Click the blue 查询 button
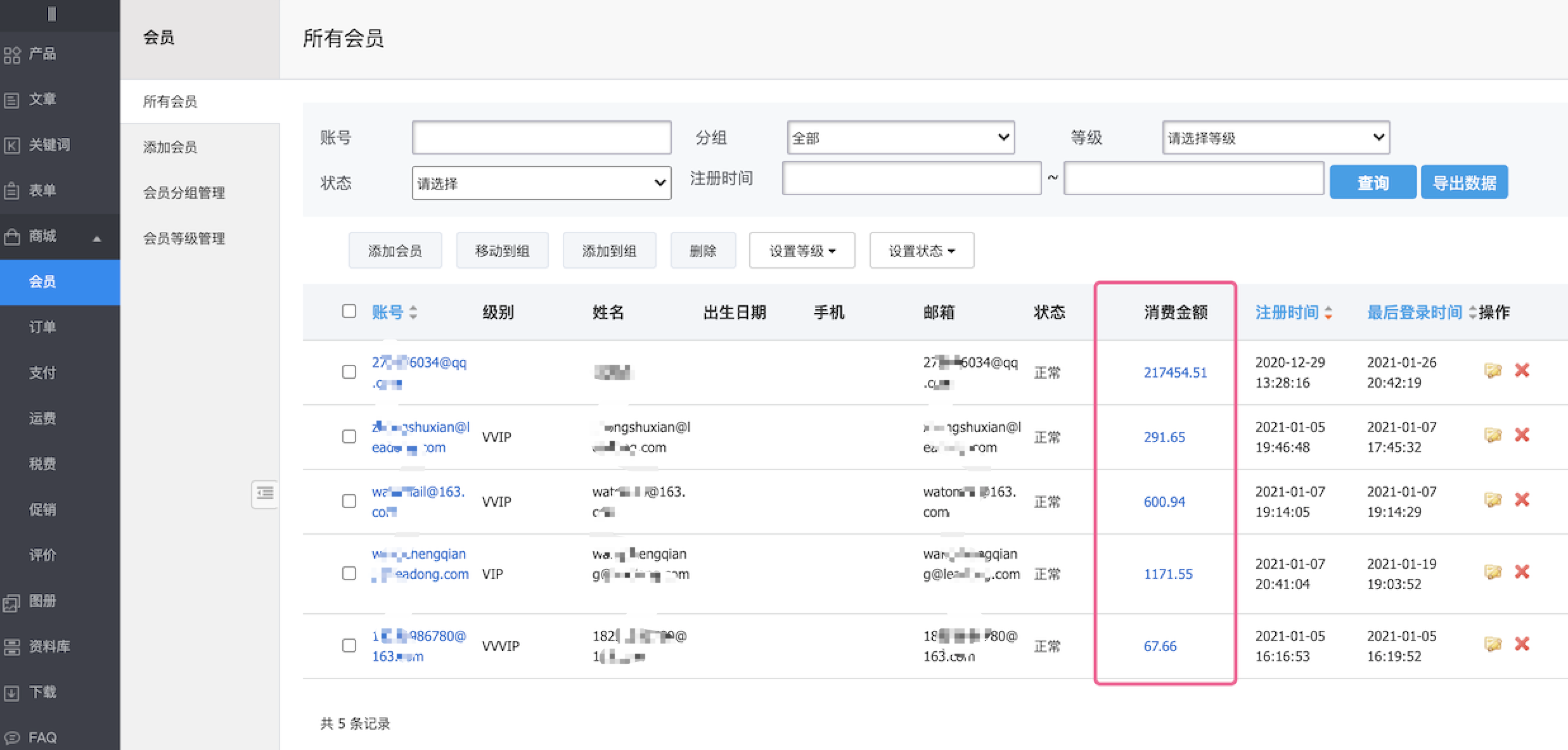Screen dimensions: 1568x750 click(1372, 182)
